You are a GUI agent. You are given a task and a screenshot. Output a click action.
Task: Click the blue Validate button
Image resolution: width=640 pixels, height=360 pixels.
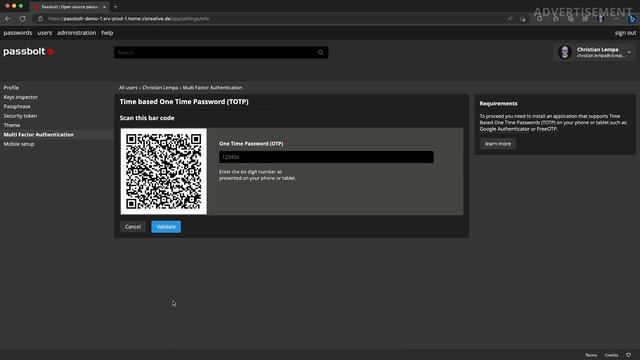point(166,227)
